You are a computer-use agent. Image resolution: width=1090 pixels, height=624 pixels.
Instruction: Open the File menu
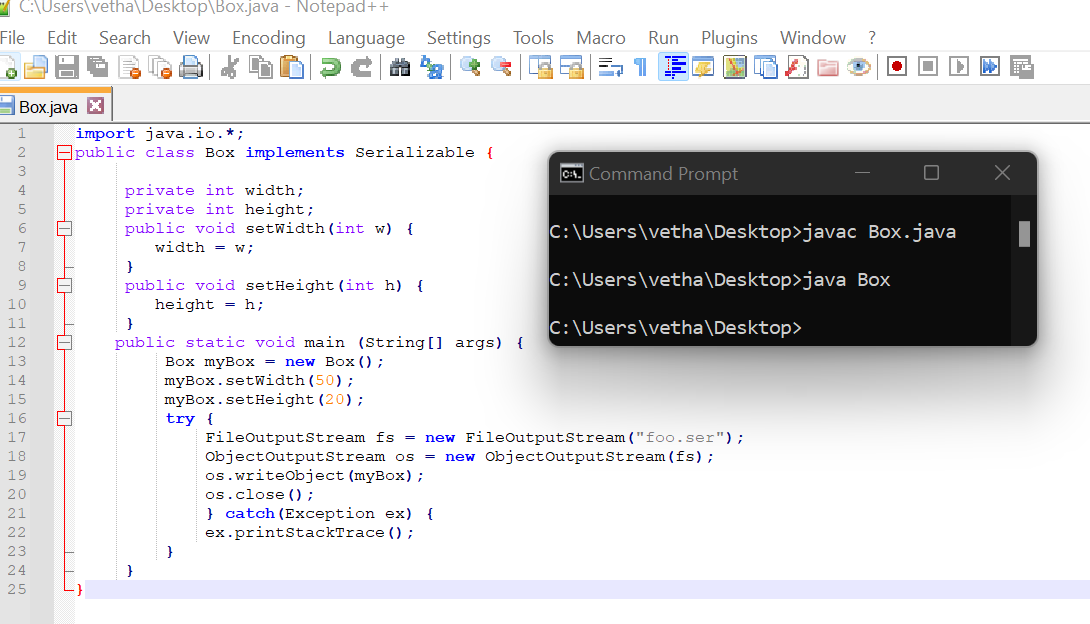pos(13,38)
